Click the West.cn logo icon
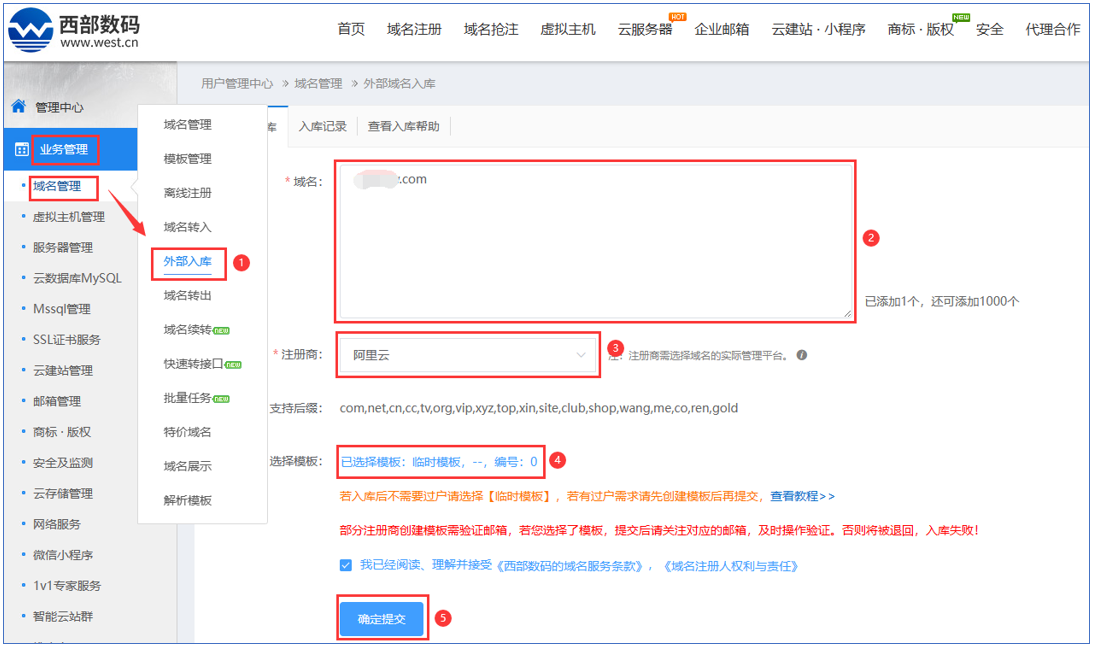Viewport: 1094px width, 648px height. (30, 29)
